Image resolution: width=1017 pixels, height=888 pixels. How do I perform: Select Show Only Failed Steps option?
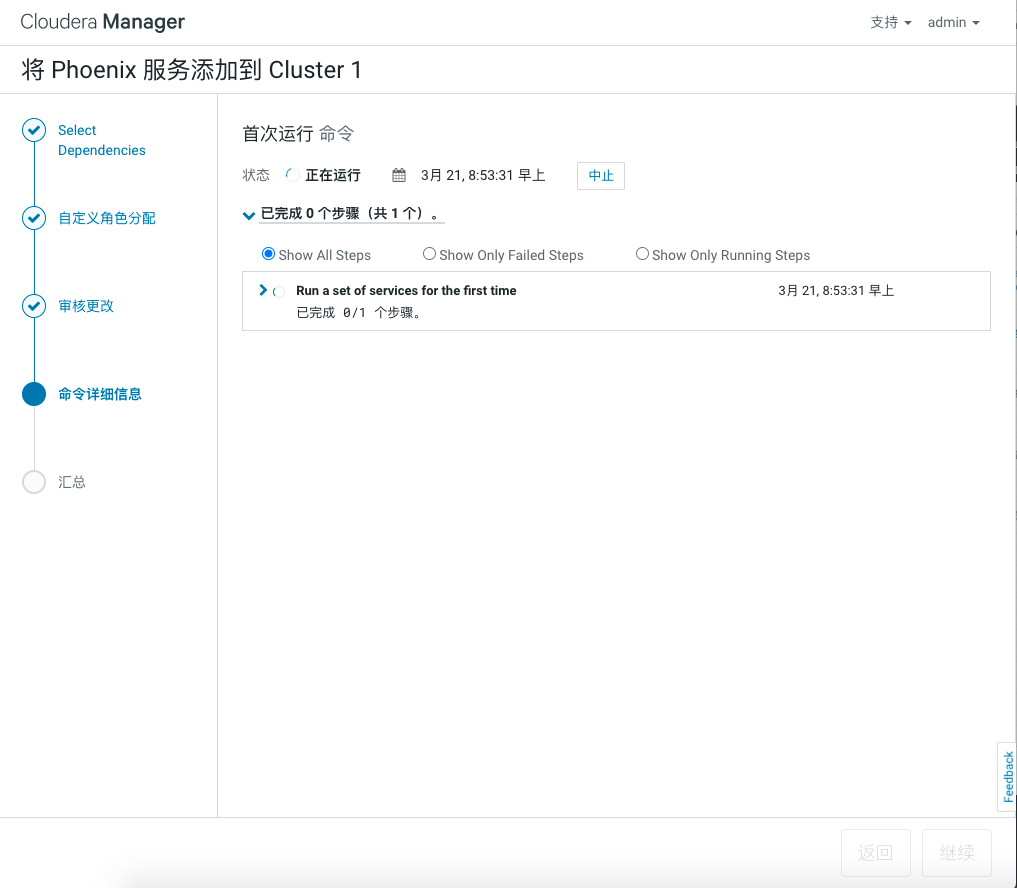coord(429,254)
